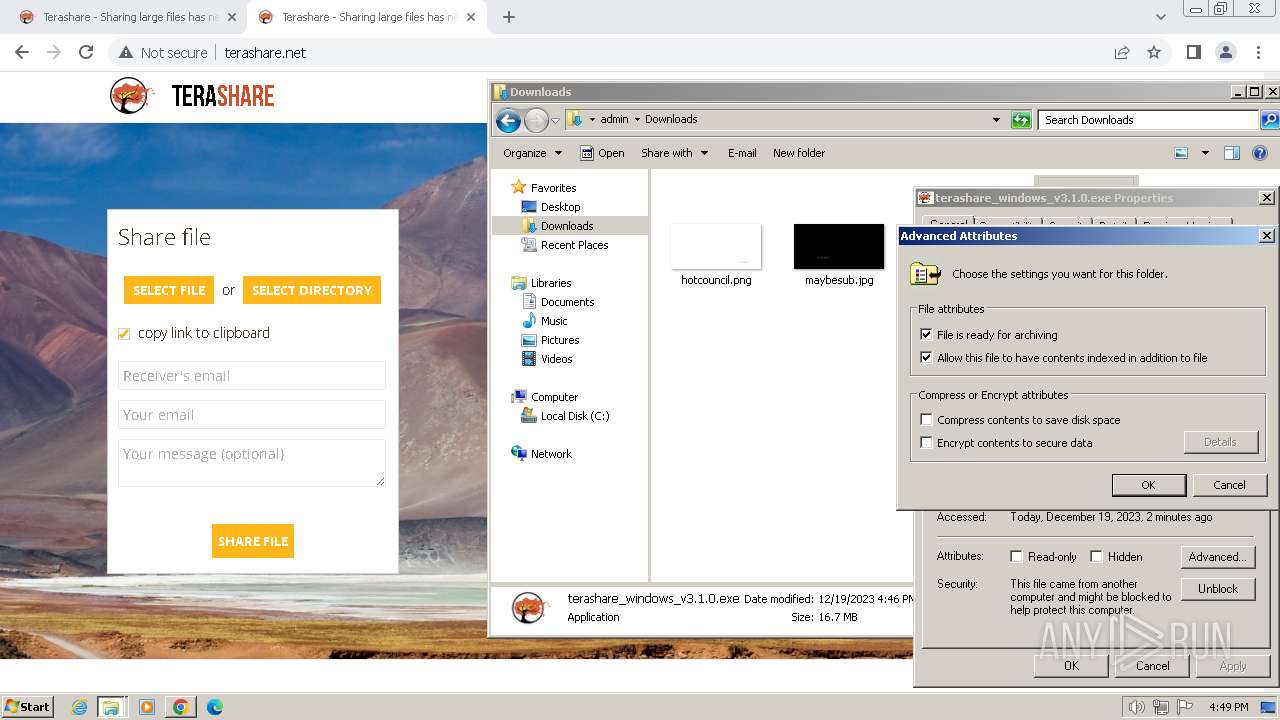Click the share page icon in address bar
The height and width of the screenshot is (720, 1280).
pyautogui.click(x=1122, y=52)
